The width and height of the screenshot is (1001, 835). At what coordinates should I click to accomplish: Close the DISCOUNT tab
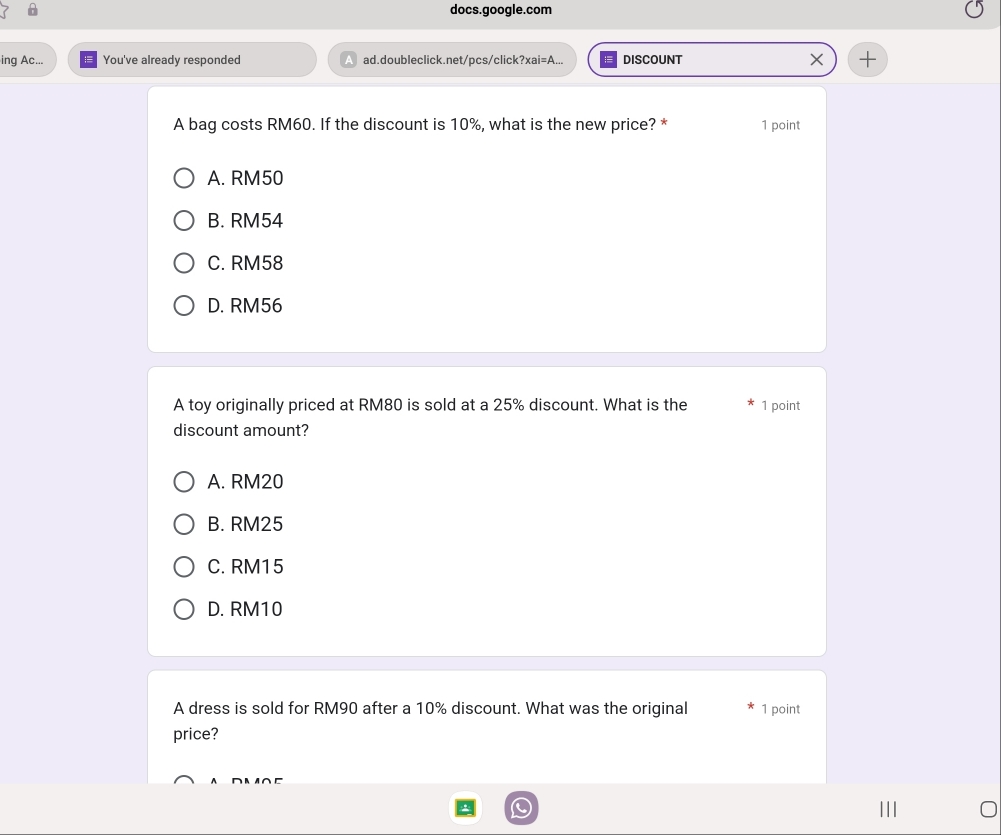coord(816,60)
